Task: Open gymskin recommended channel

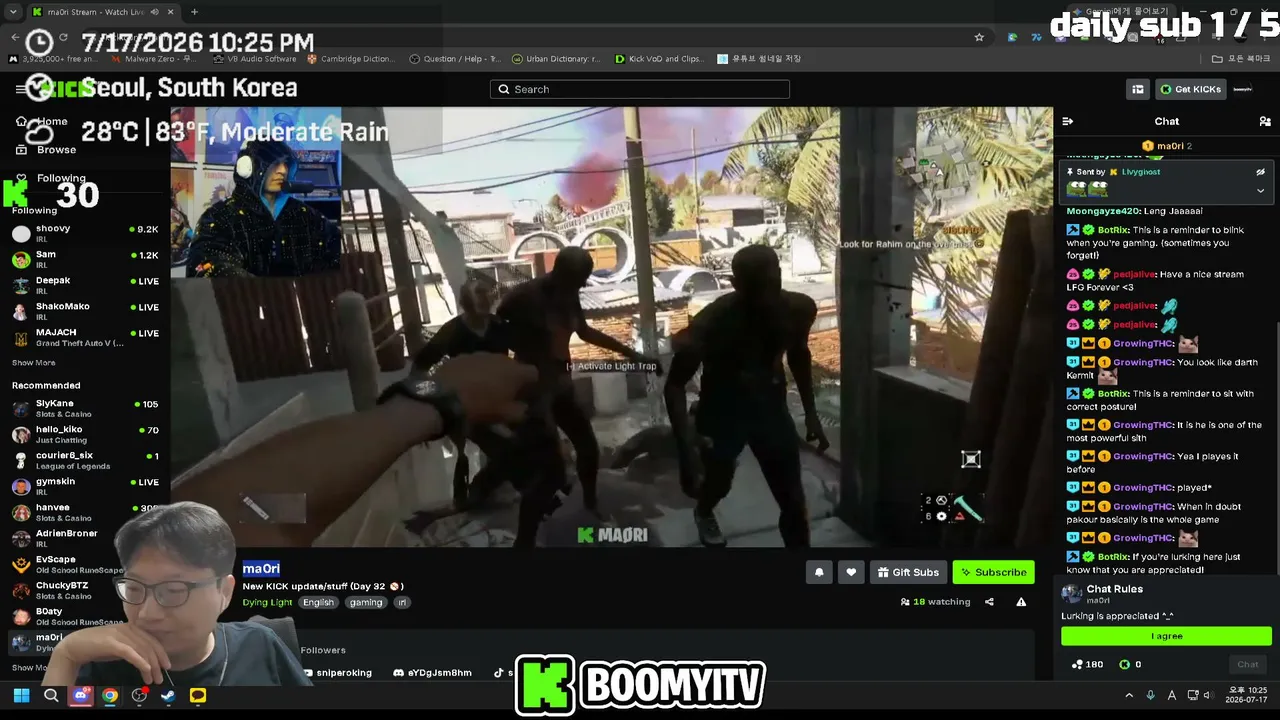Action: (x=85, y=485)
